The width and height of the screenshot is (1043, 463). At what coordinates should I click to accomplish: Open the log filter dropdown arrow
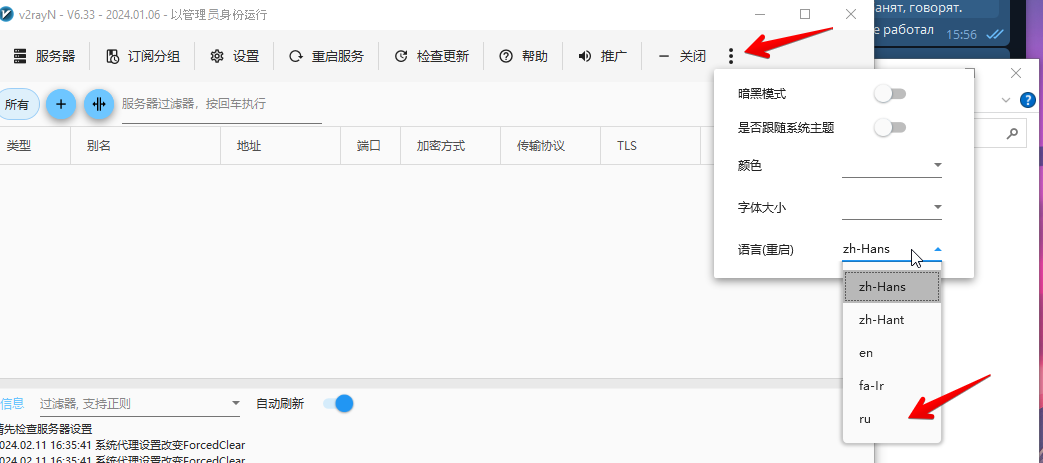(235, 404)
